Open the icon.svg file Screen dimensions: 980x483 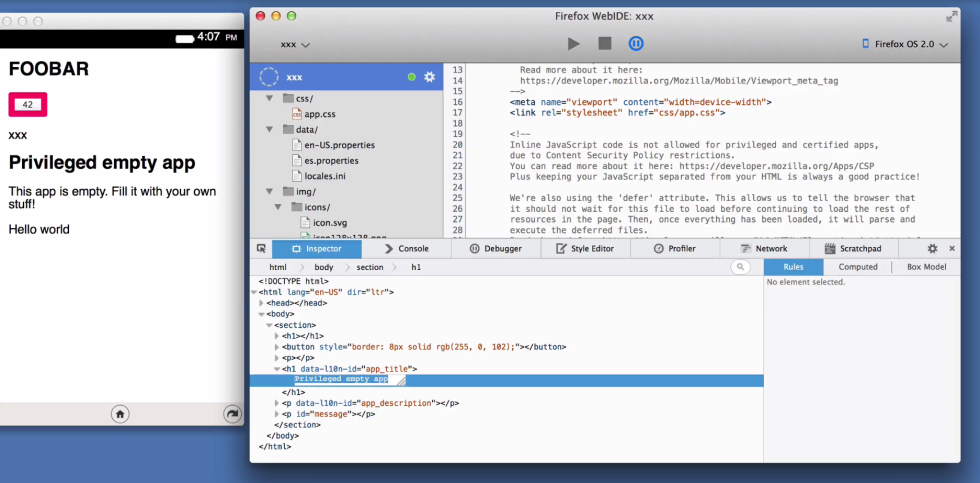tap(330, 222)
